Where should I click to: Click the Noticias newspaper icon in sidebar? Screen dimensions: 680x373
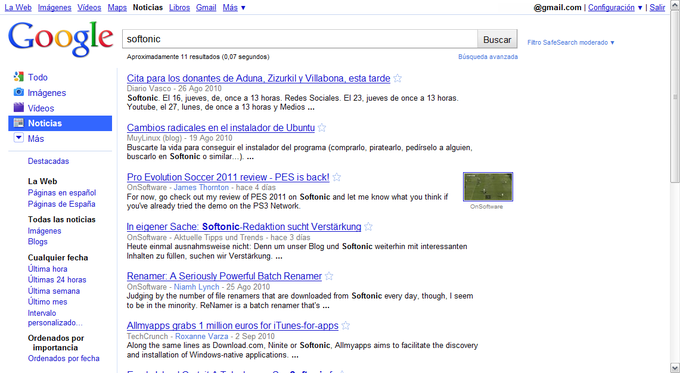(18, 123)
